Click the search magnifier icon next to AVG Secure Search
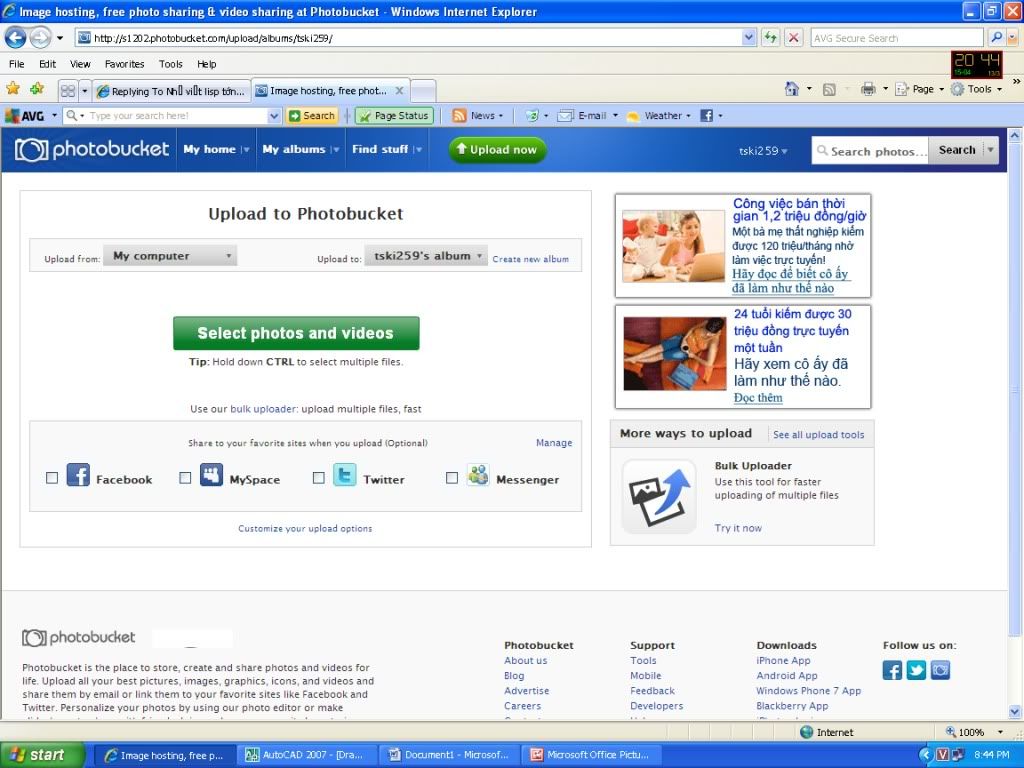The width and height of the screenshot is (1024, 768). [x=996, y=38]
